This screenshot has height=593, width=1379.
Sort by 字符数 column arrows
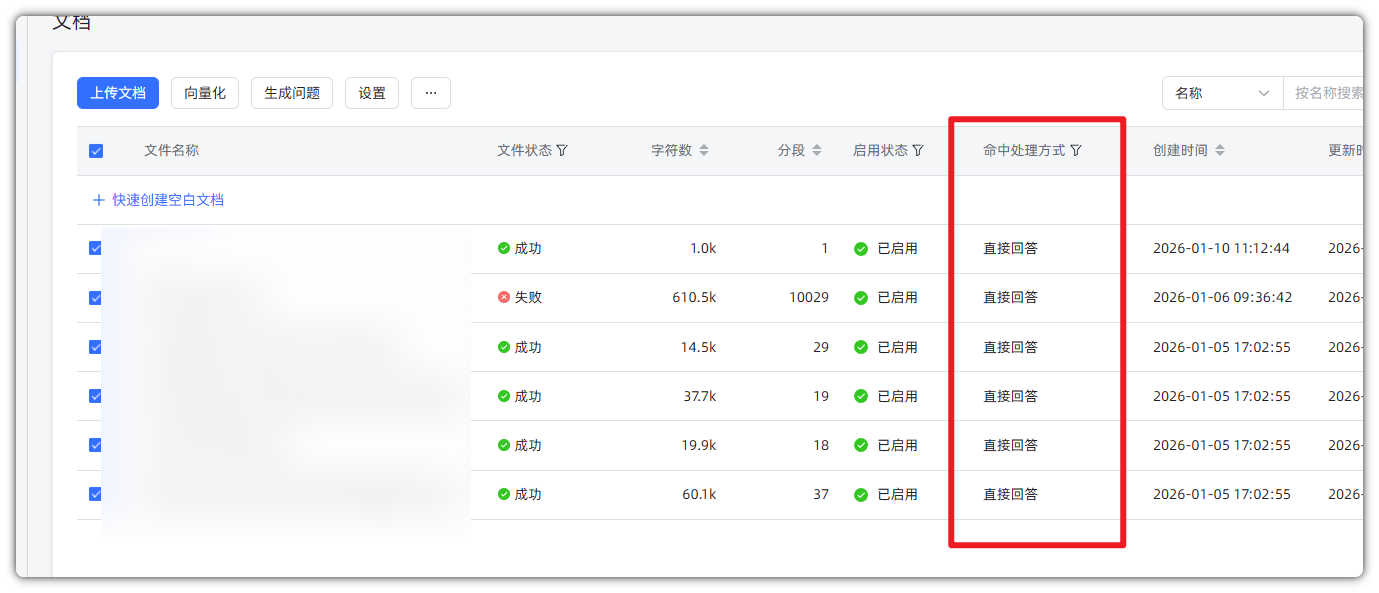(x=704, y=150)
